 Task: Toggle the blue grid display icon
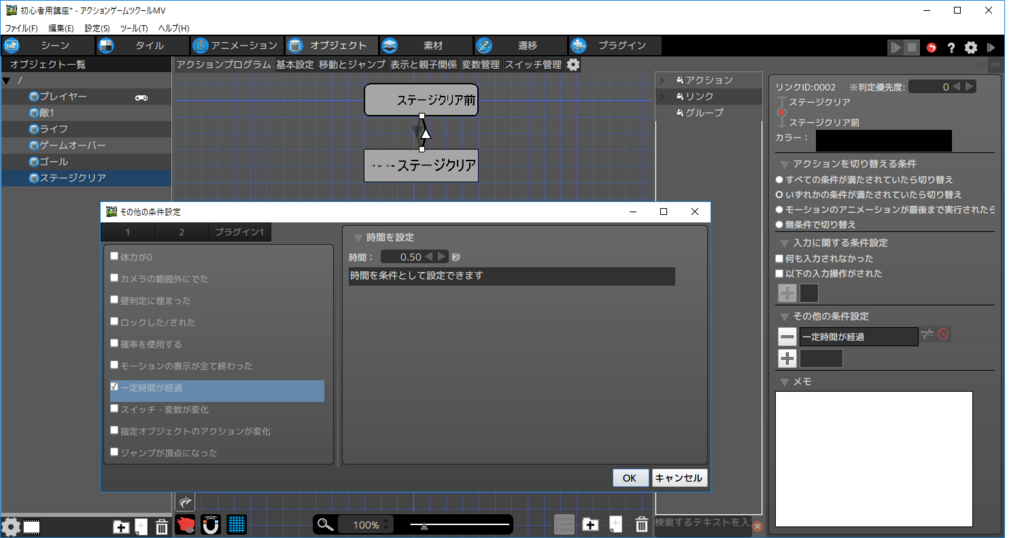pyautogui.click(x=236, y=524)
